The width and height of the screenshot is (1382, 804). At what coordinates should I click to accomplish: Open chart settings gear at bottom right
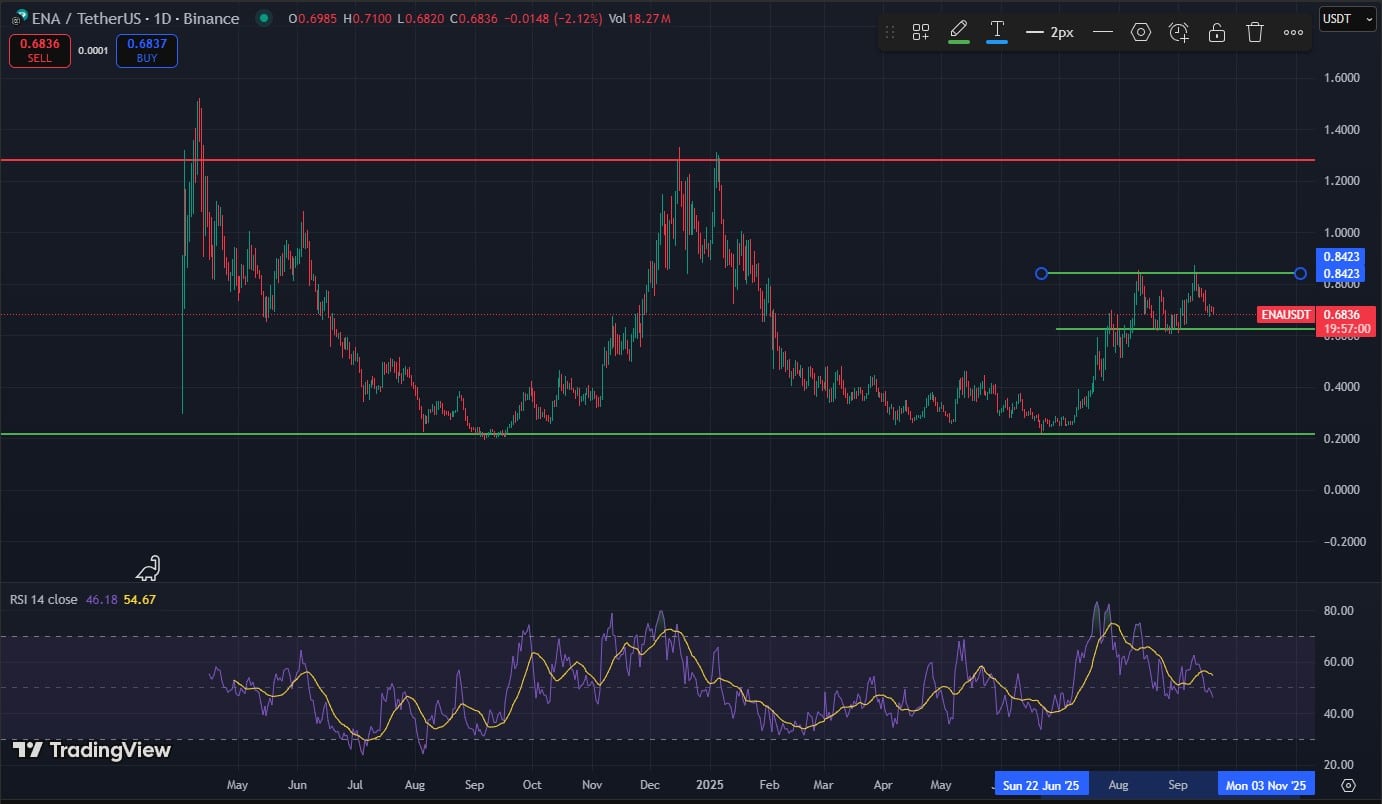1348,785
